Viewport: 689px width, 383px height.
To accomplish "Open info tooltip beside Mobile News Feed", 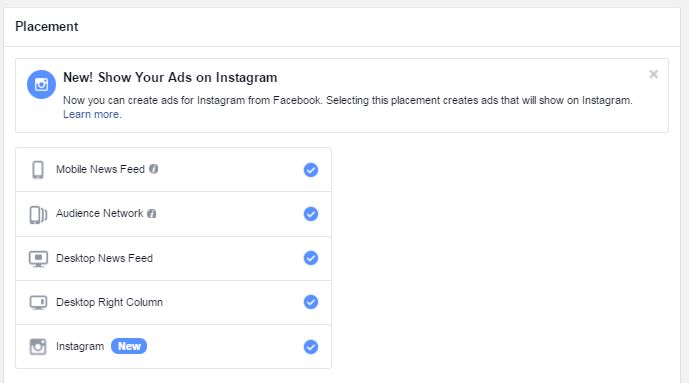I will pyautogui.click(x=153, y=169).
